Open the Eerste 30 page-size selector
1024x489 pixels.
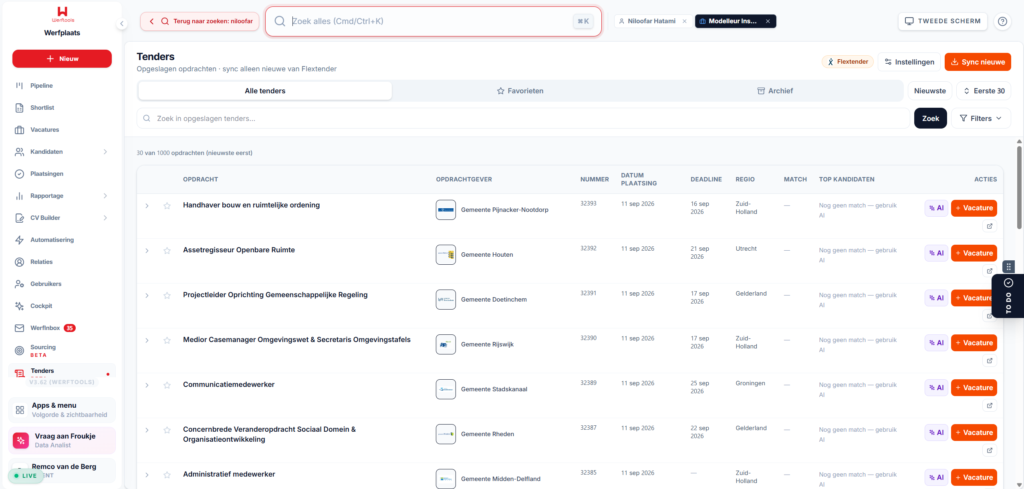click(x=984, y=91)
